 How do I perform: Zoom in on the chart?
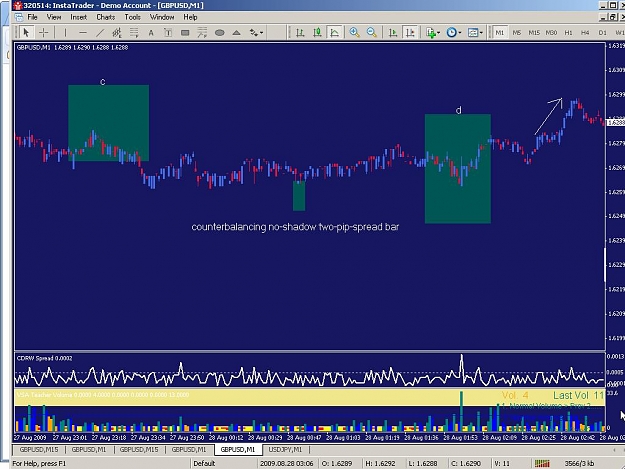point(354,33)
